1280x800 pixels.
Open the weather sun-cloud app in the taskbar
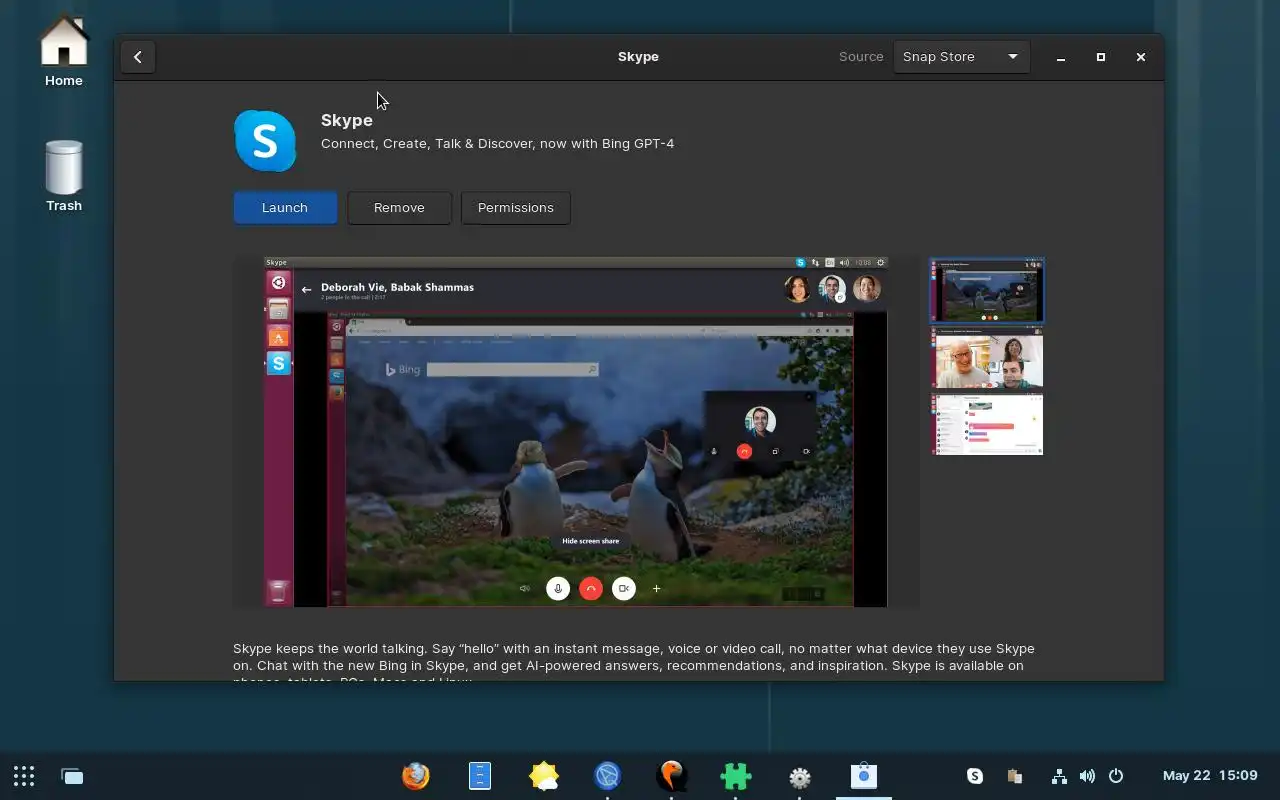(544, 776)
